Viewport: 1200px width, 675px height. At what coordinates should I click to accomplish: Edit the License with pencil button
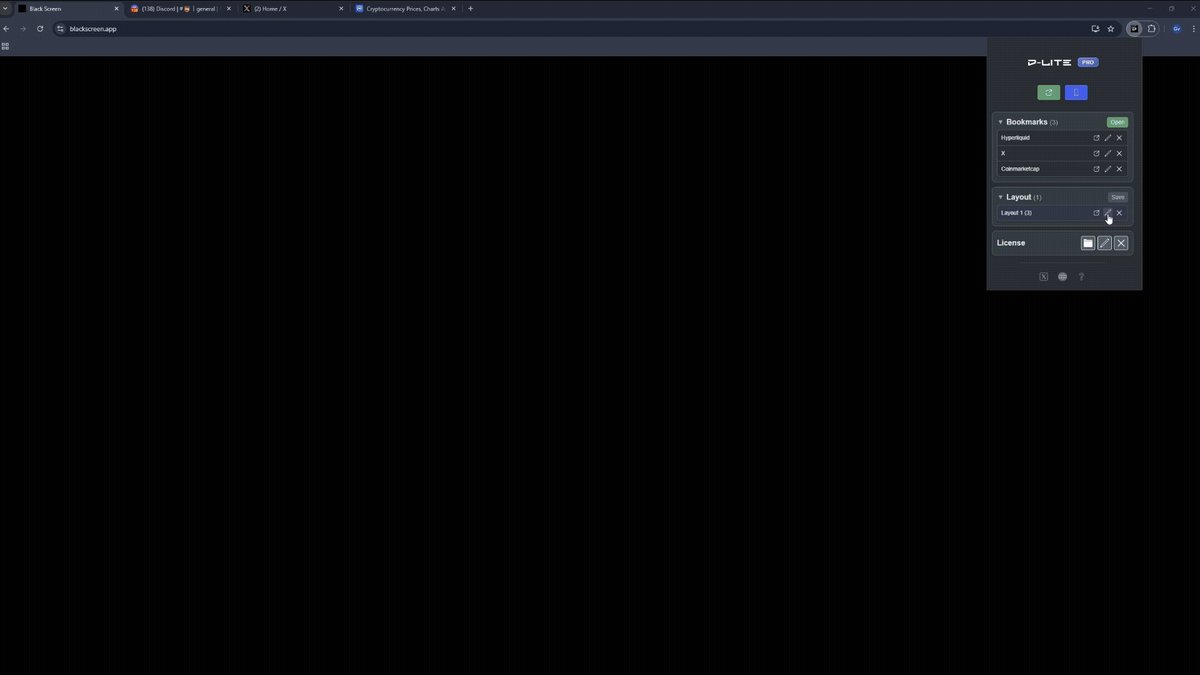(1105, 243)
